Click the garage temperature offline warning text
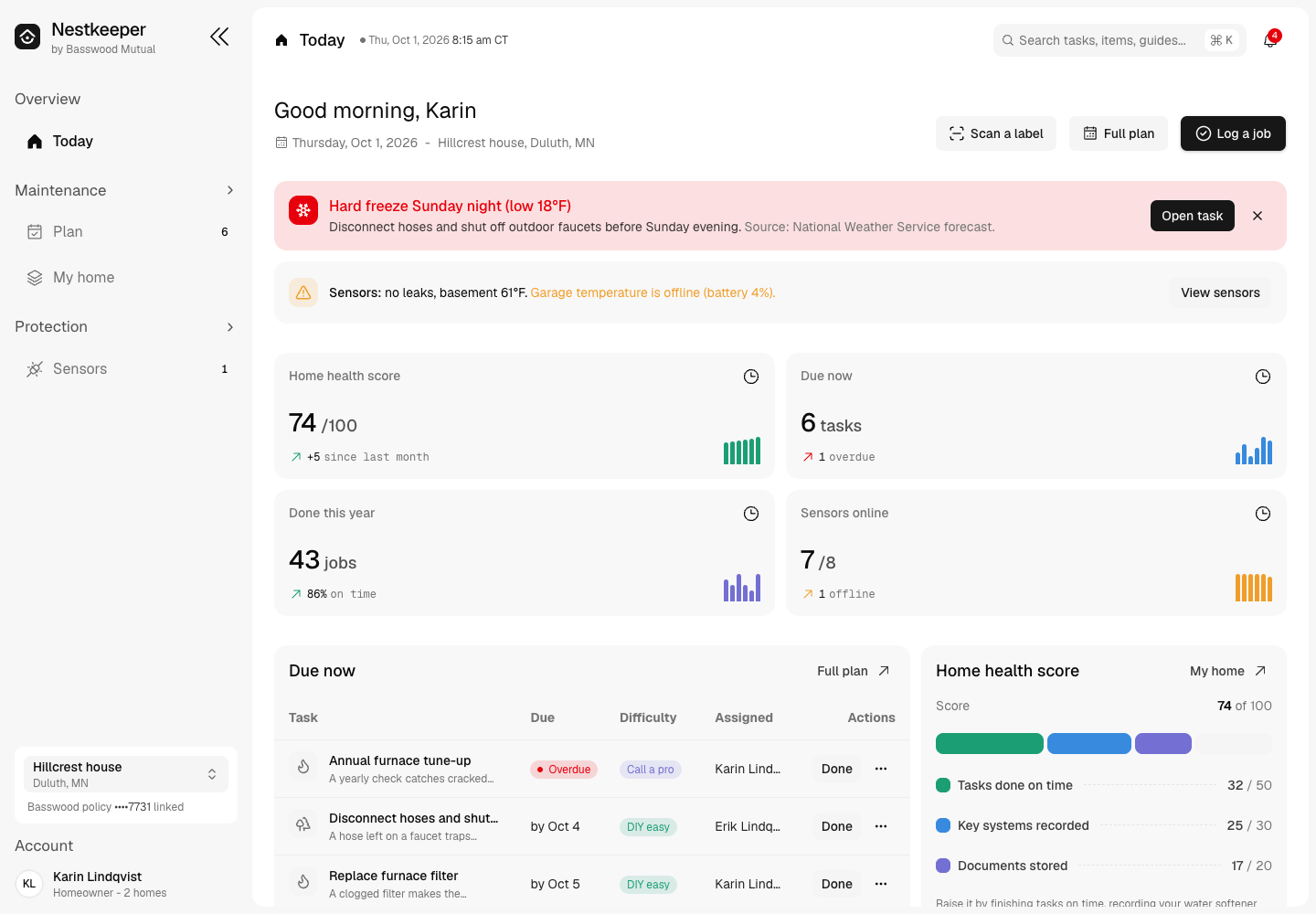This screenshot has height=914, width=1316. tap(653, 292)
